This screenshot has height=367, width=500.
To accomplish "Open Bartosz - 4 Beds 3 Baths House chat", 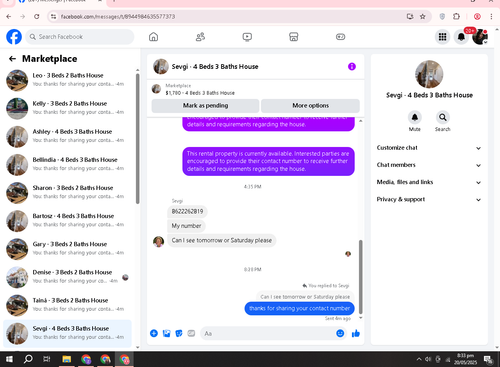I will point(67,221).
